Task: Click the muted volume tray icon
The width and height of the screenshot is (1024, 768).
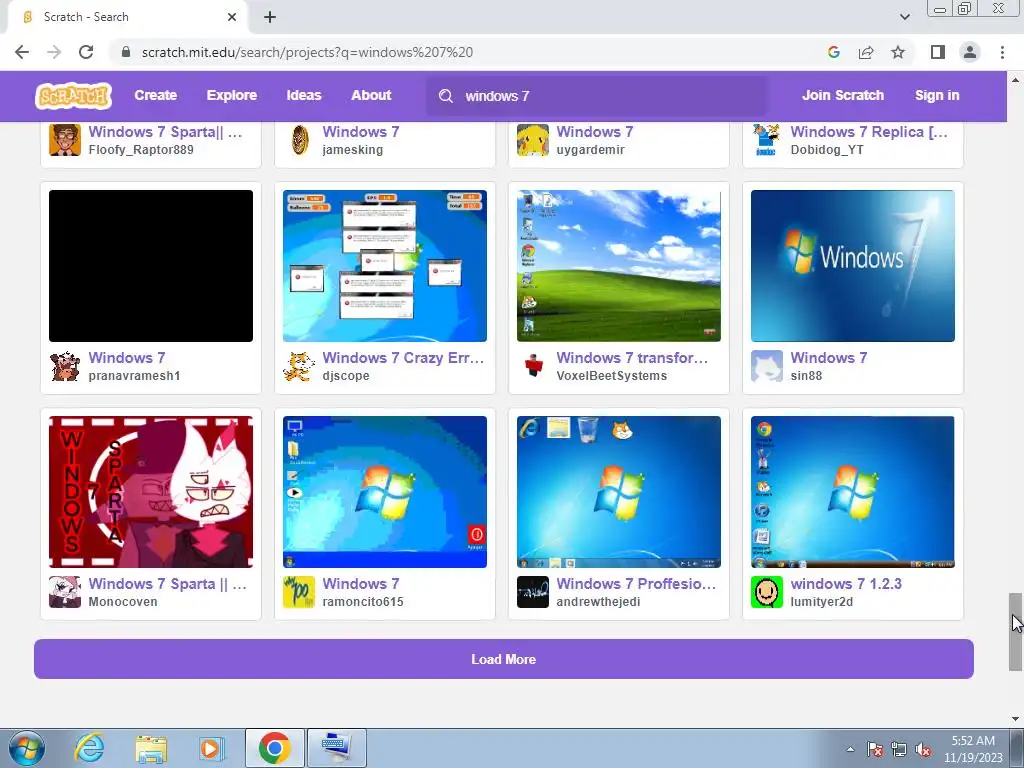Action: pos(923,750)
